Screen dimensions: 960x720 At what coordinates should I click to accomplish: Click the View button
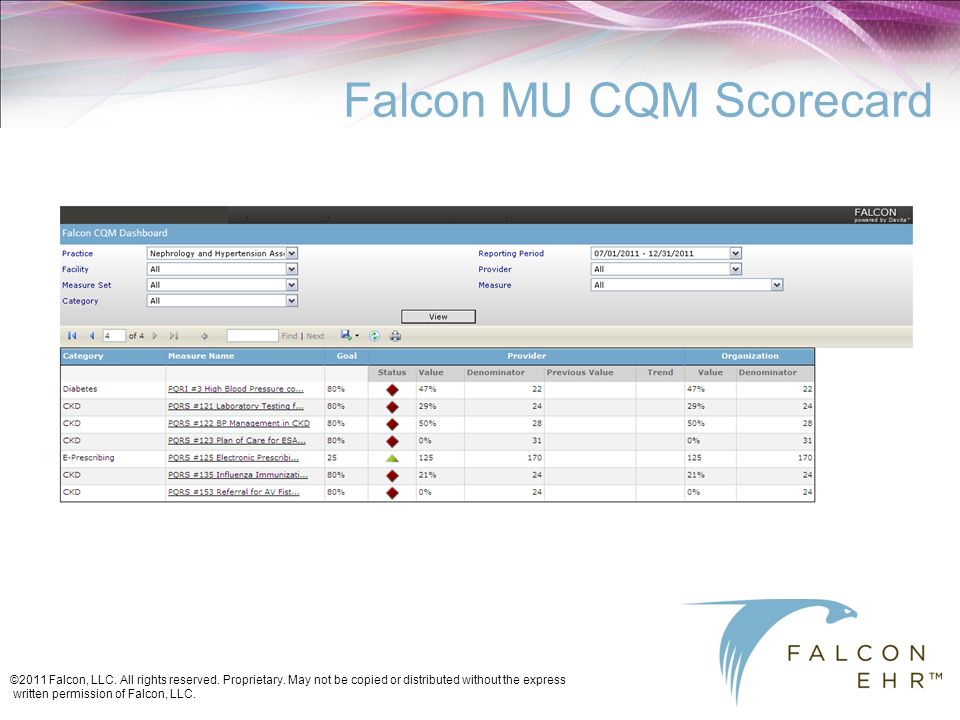click(x=438, y=317)
